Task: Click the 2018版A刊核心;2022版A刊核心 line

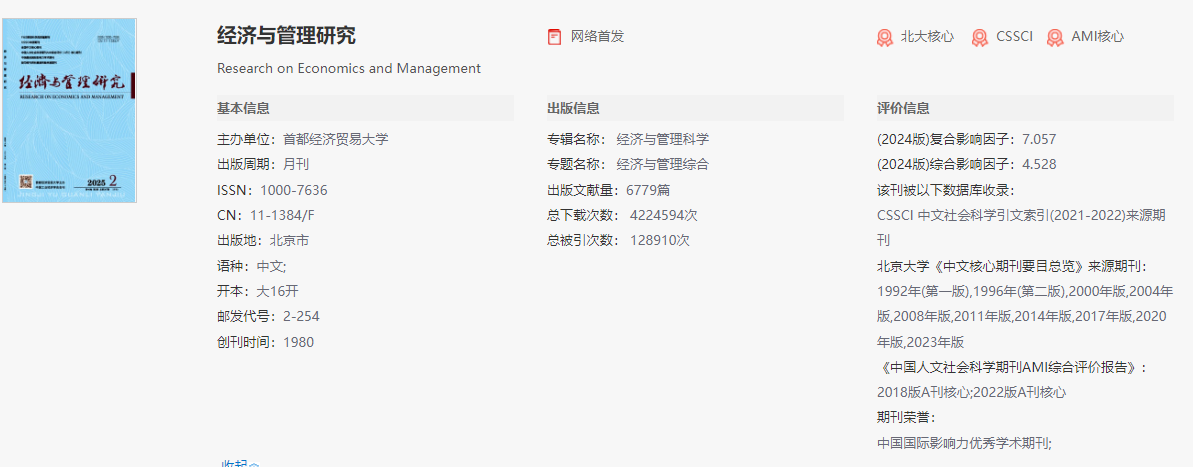Action: (972, 392)
